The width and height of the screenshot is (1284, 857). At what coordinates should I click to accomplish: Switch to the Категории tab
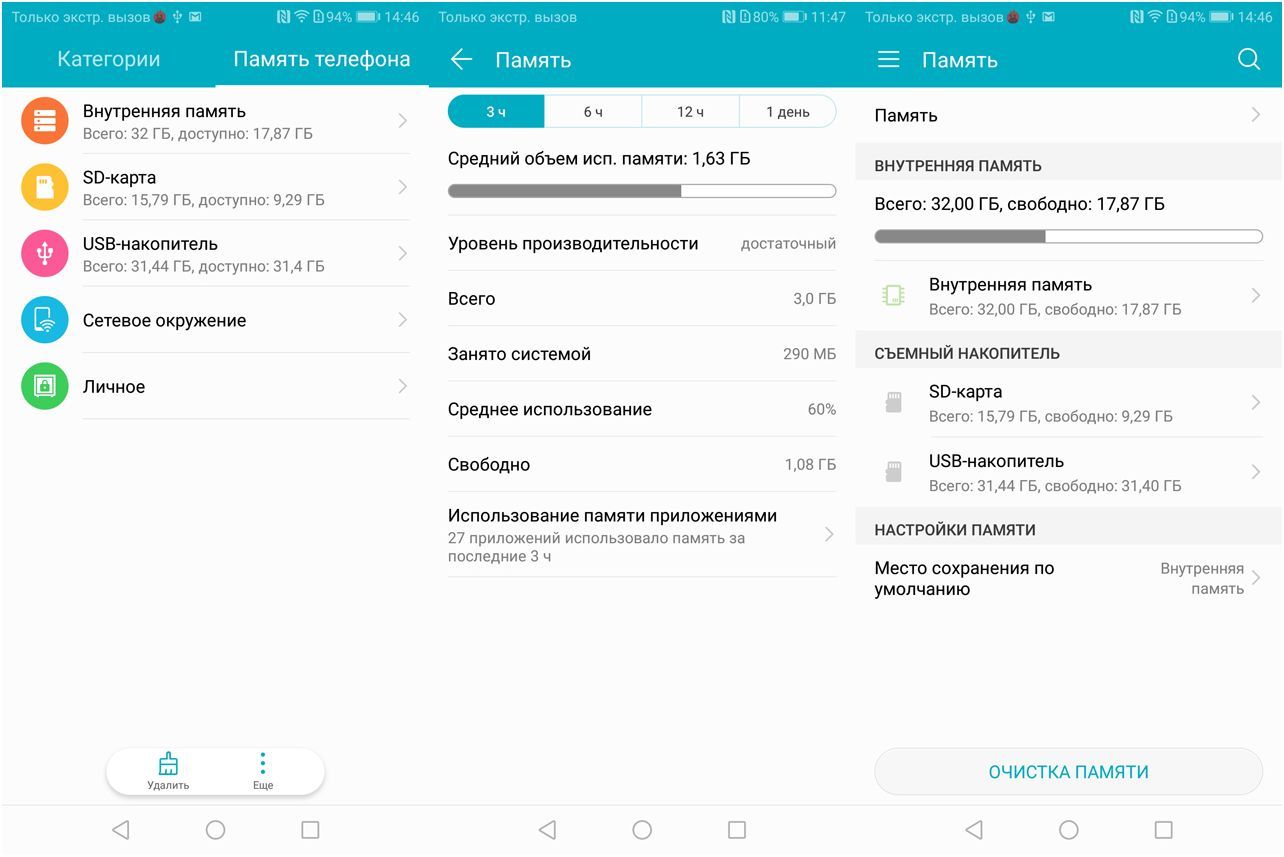click(108, 60)
